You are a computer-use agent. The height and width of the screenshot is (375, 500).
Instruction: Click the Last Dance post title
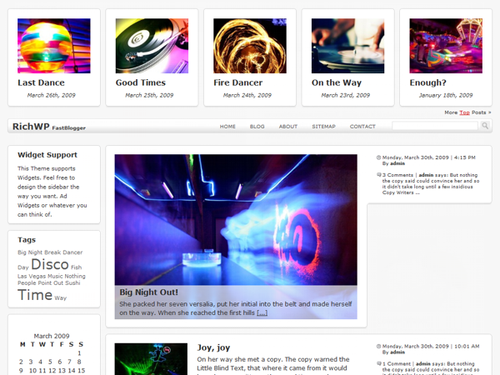tap(41, 83)
